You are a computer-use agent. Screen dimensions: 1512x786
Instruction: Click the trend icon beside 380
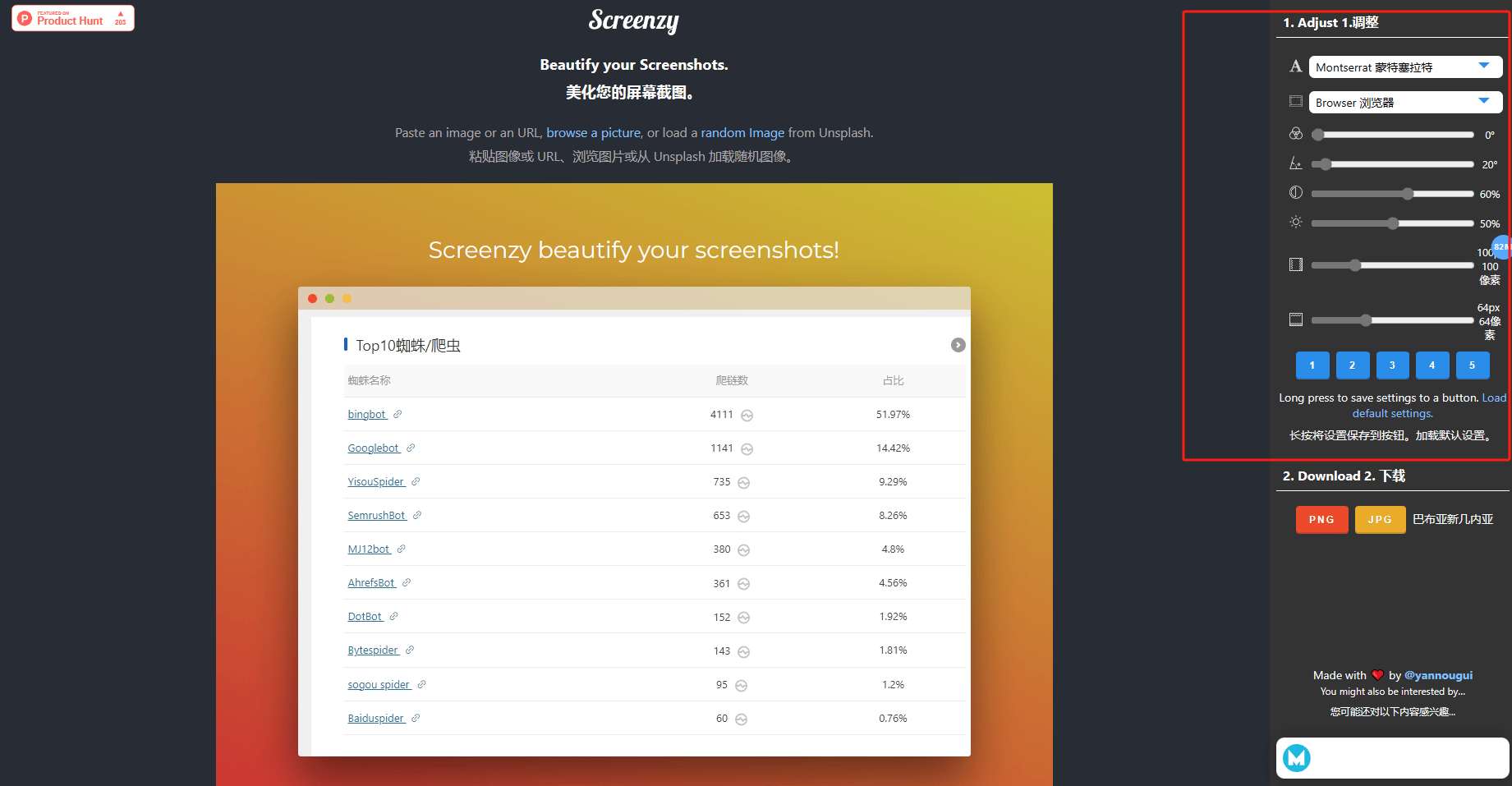[743, 550]
